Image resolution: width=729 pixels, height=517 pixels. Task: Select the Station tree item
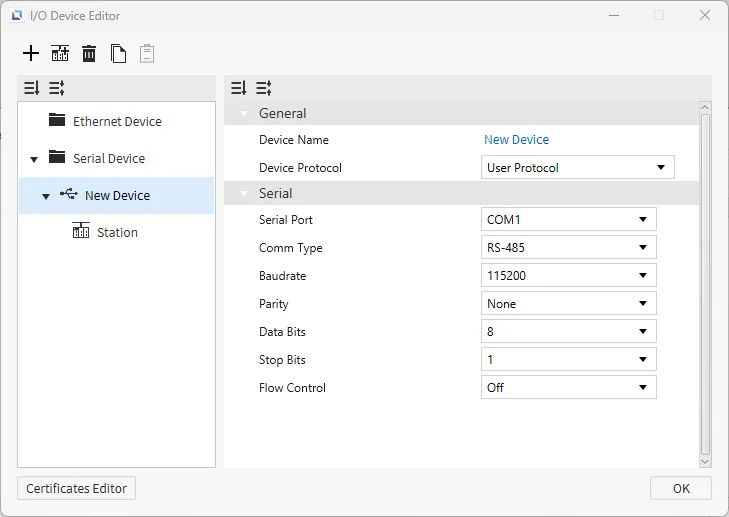[x=117, y=233]
